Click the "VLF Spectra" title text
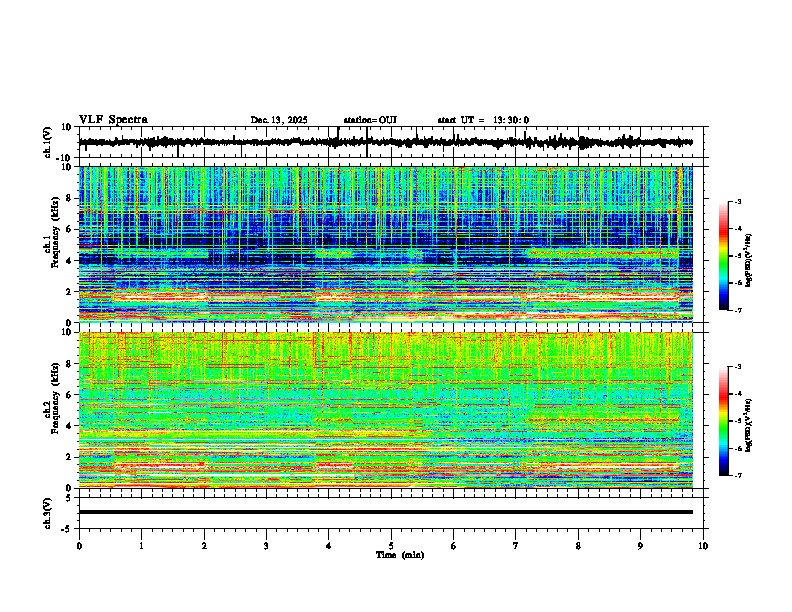 (113, 120)
